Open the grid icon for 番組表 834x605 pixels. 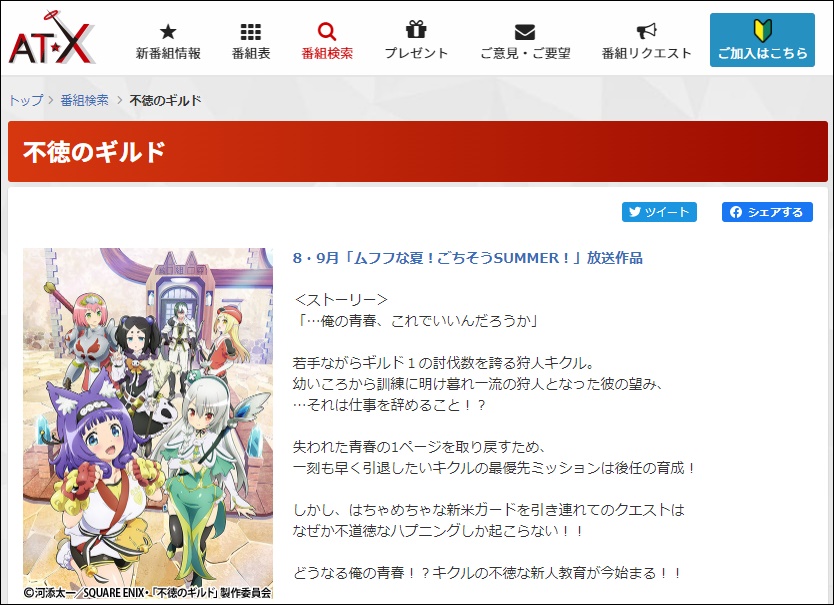pos(251,32)
